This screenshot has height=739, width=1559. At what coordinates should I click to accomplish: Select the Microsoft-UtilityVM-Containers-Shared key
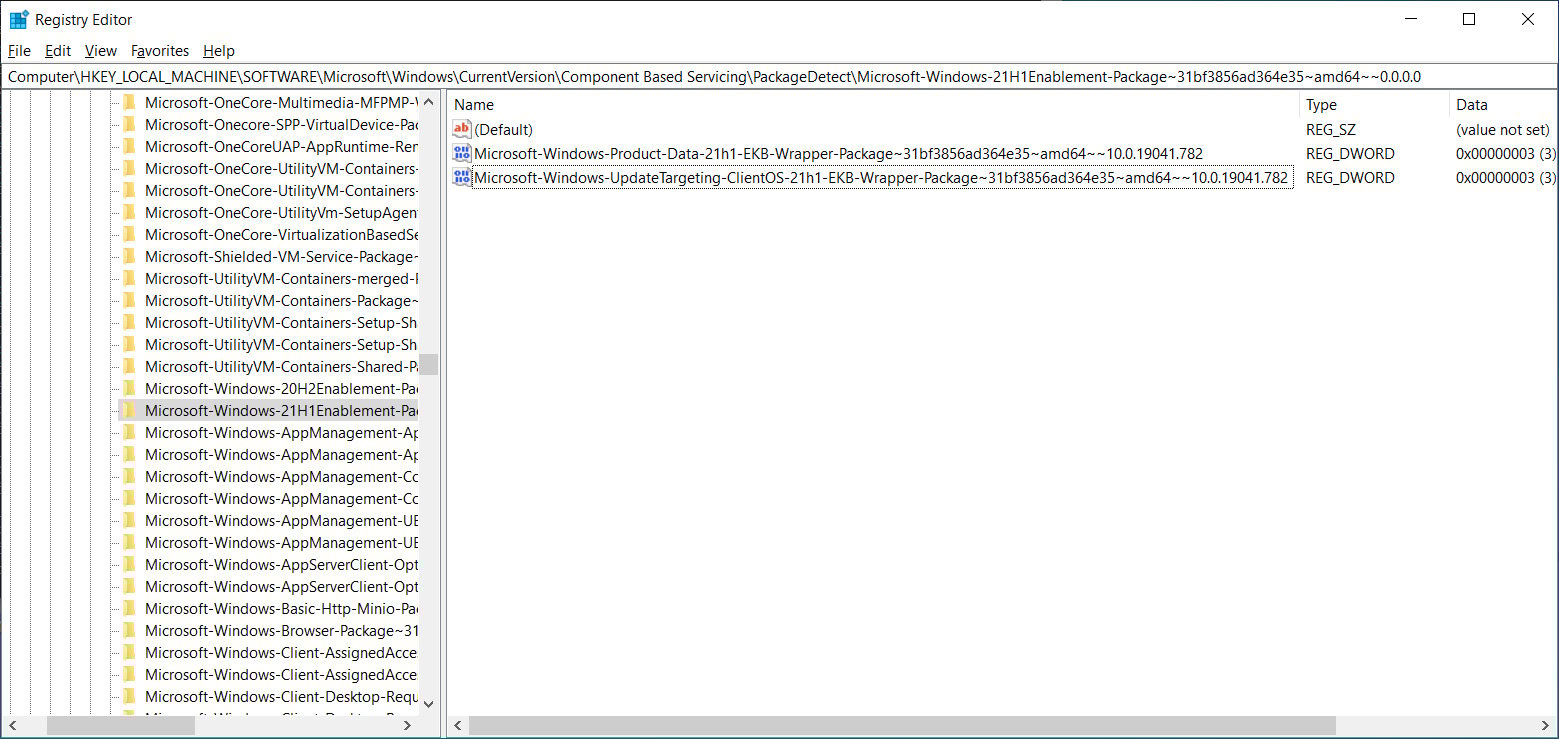[x=281, y=366]
